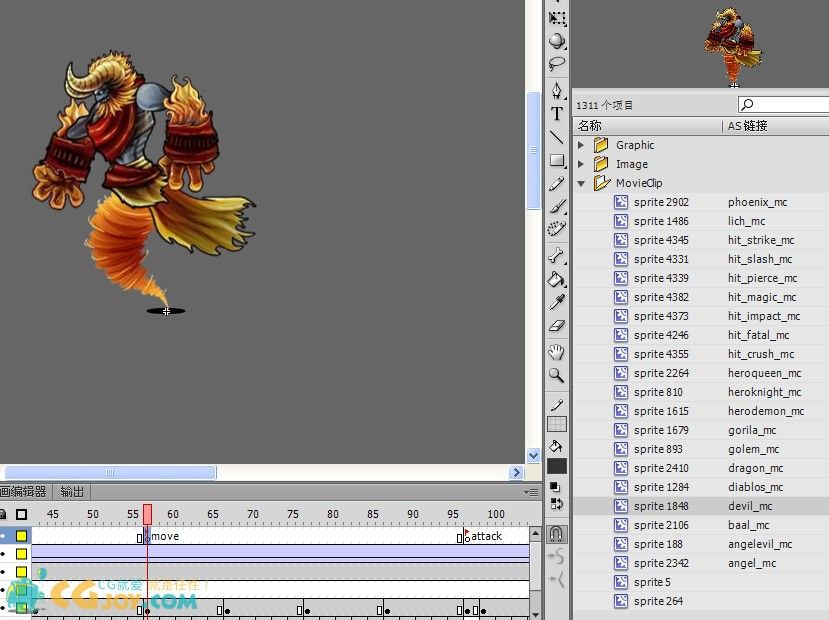
Task: Select the Line tool
Action: [x=557, y=137]
